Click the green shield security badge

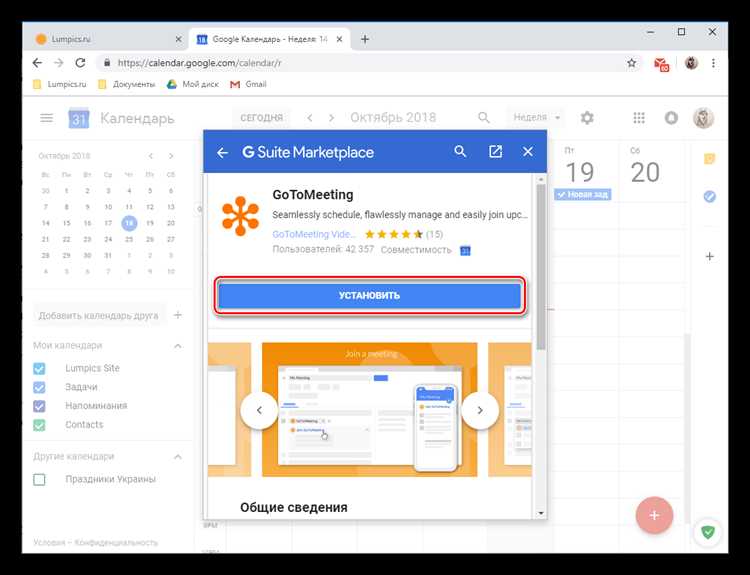coord(708,532)
